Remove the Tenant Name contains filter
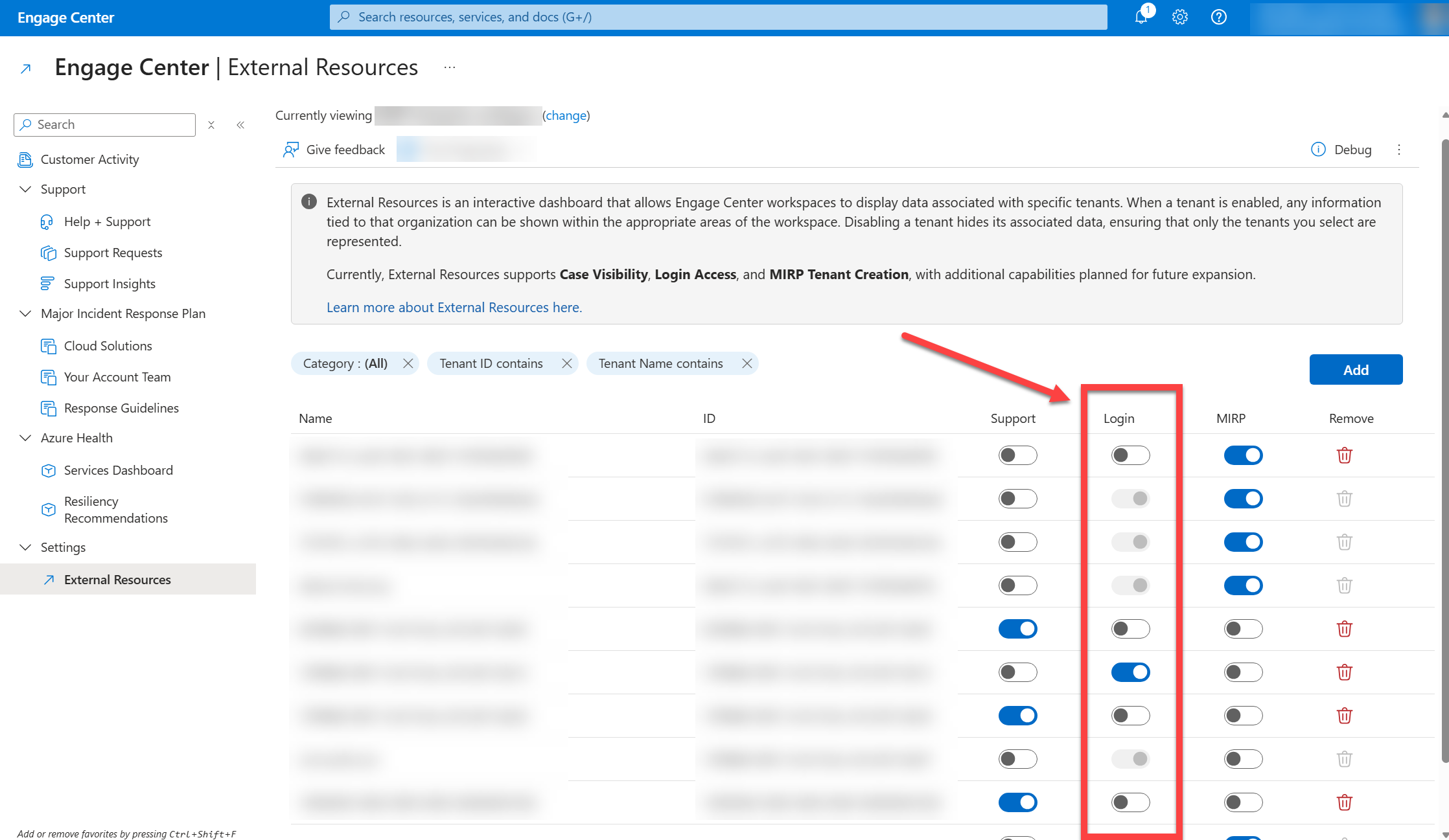Image resolution: width=1449 pixels, height=840 pixels. pos(747,364)
